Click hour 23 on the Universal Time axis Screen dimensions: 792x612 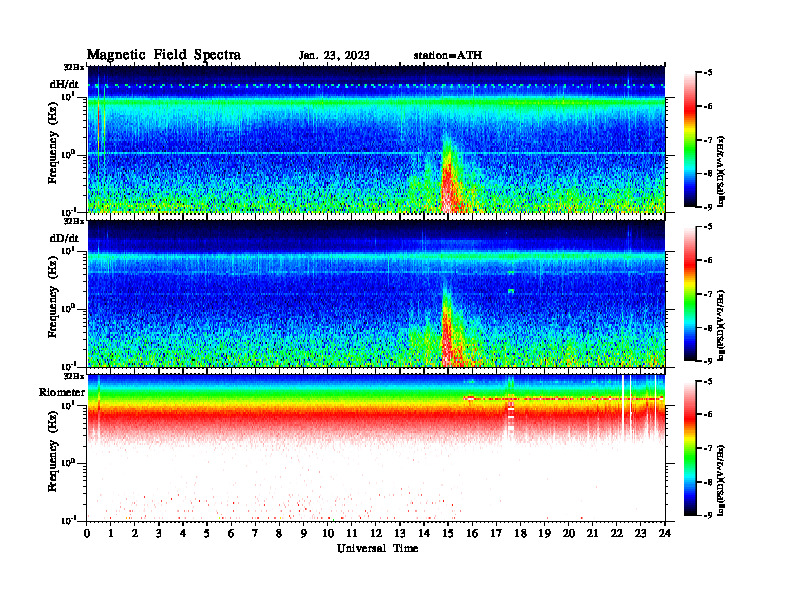coord(641,533)
